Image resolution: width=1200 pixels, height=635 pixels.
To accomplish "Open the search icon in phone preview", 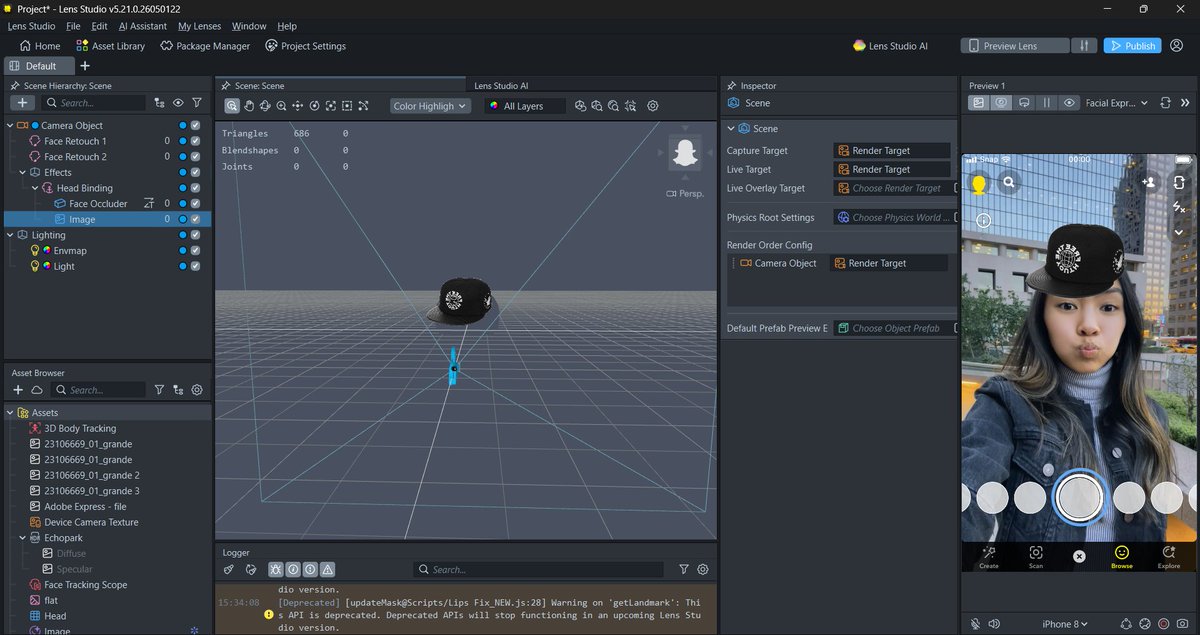I will coord(1010,183).
